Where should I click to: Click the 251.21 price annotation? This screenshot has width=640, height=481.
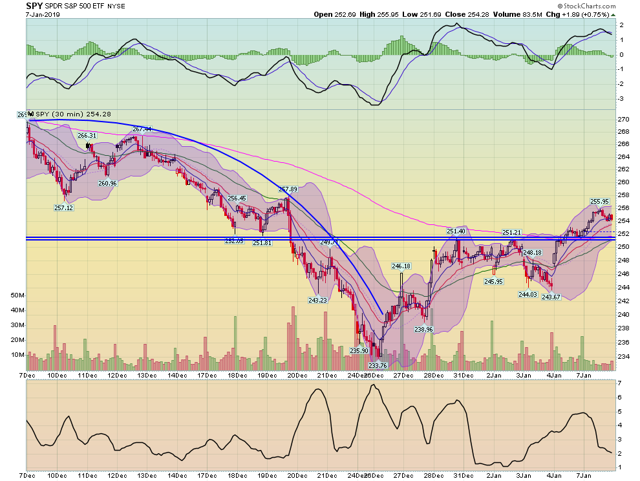(x=511, y=232)
